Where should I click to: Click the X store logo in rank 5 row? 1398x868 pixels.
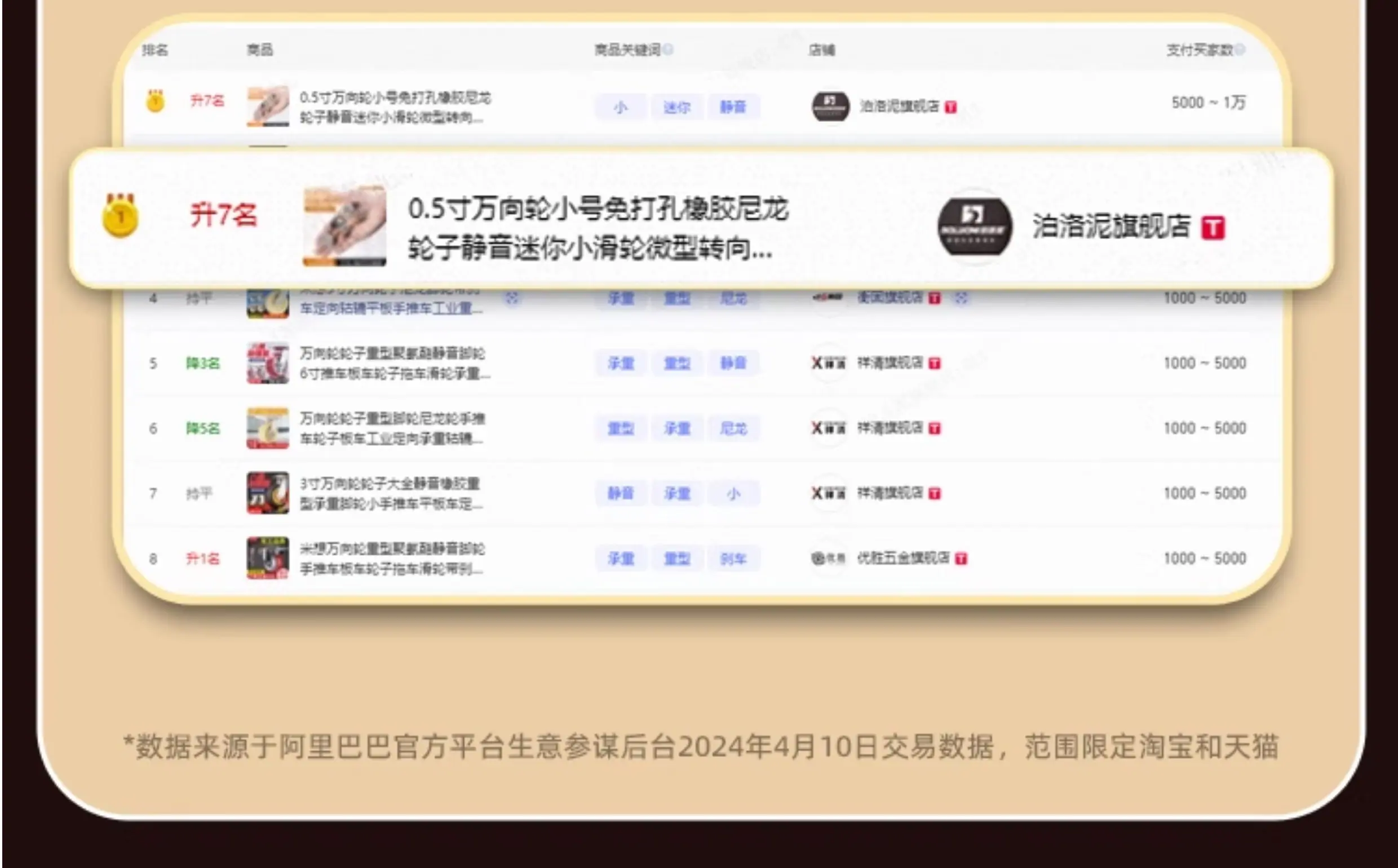pos(828,363)
